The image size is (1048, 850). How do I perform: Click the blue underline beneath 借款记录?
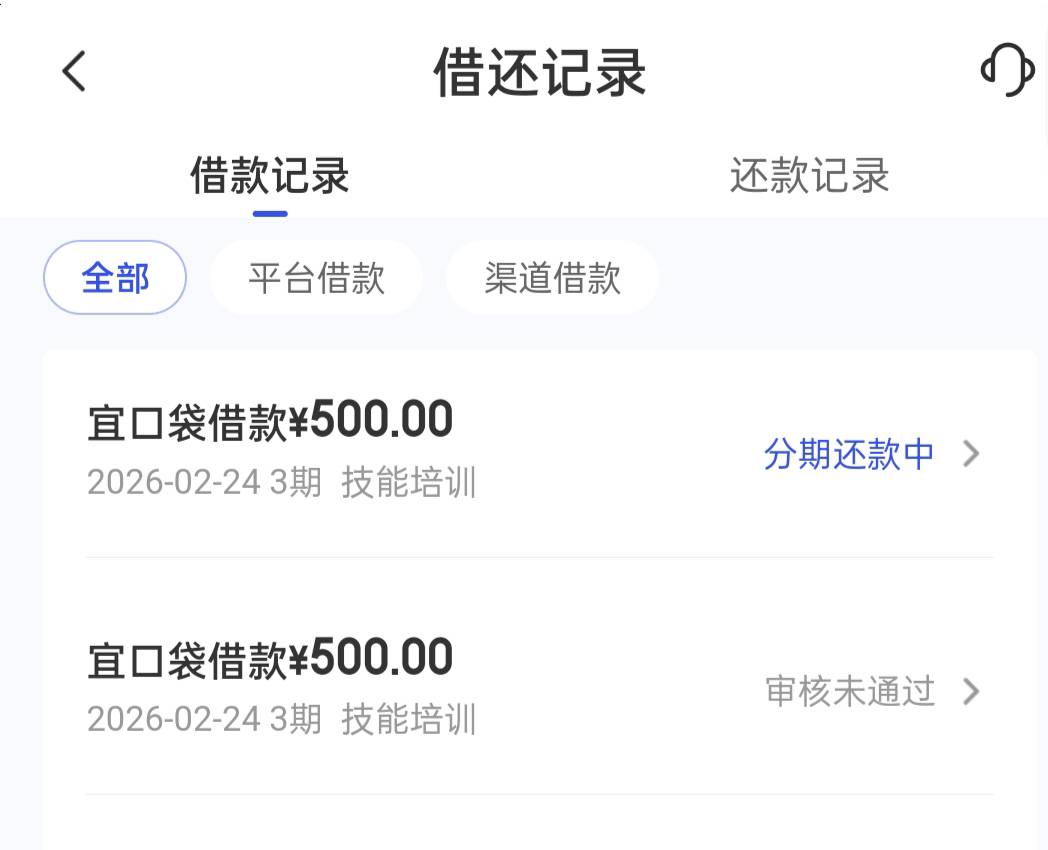click(x=270, y=213)
